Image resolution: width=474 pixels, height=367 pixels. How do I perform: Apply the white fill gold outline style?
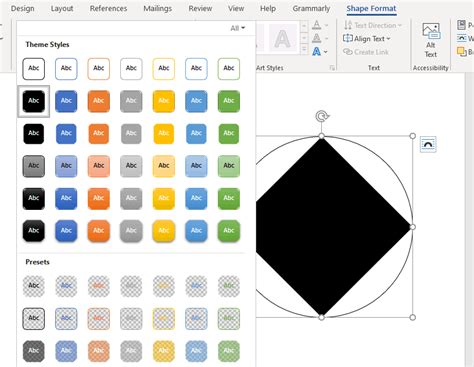(164, 69)
